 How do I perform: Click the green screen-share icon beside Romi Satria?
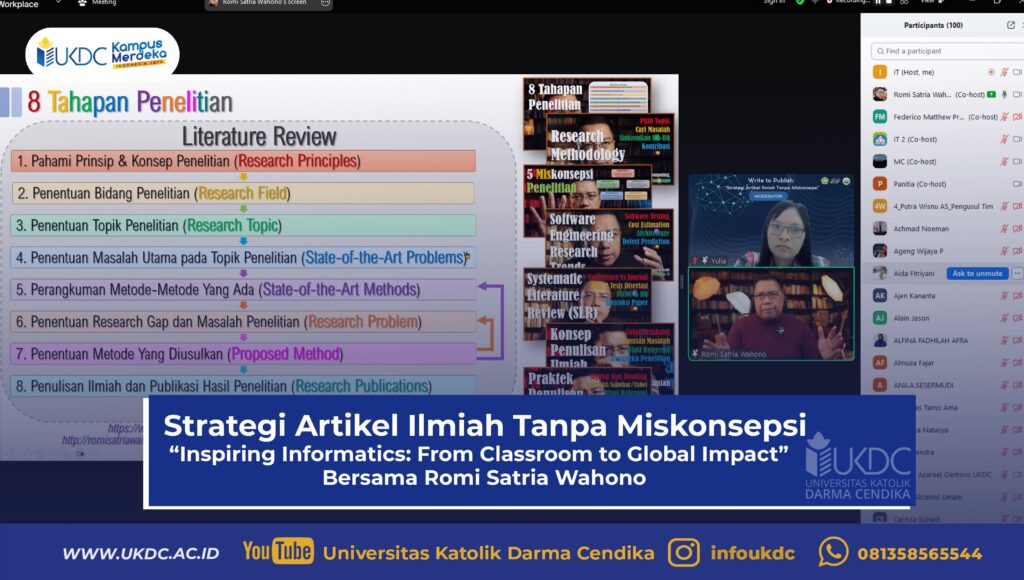tap(991, 94)
